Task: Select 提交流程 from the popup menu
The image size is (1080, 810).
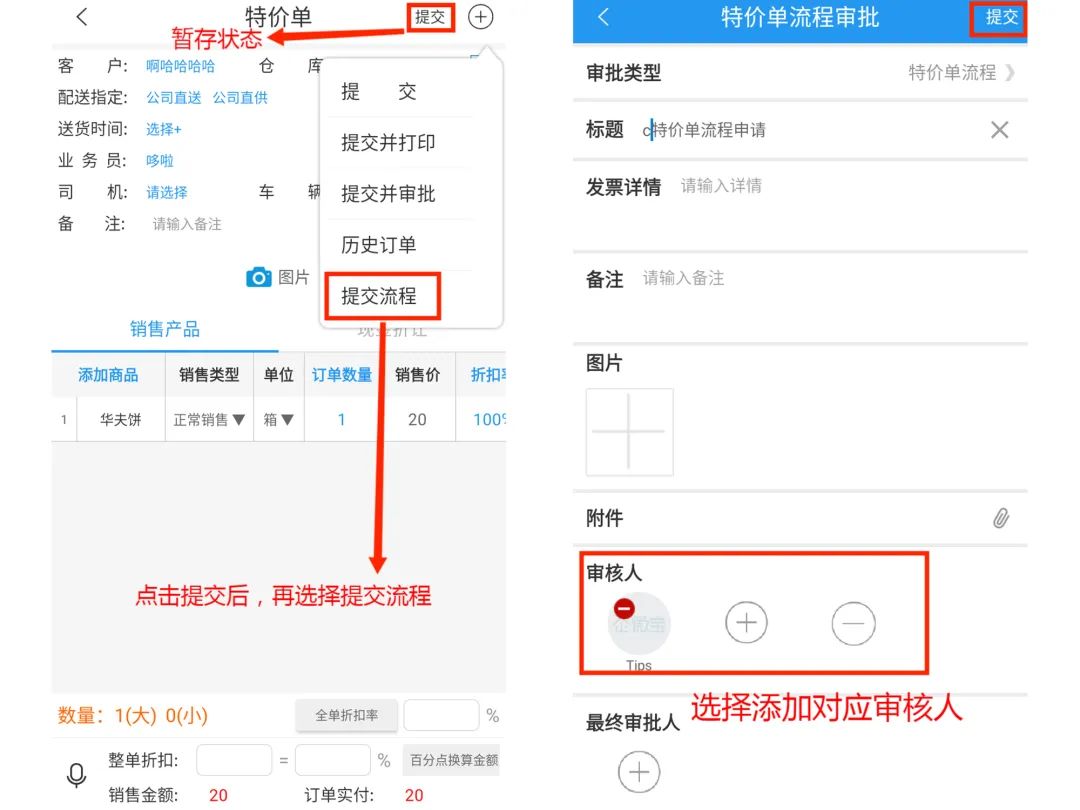Action: (x=380, y=296)
